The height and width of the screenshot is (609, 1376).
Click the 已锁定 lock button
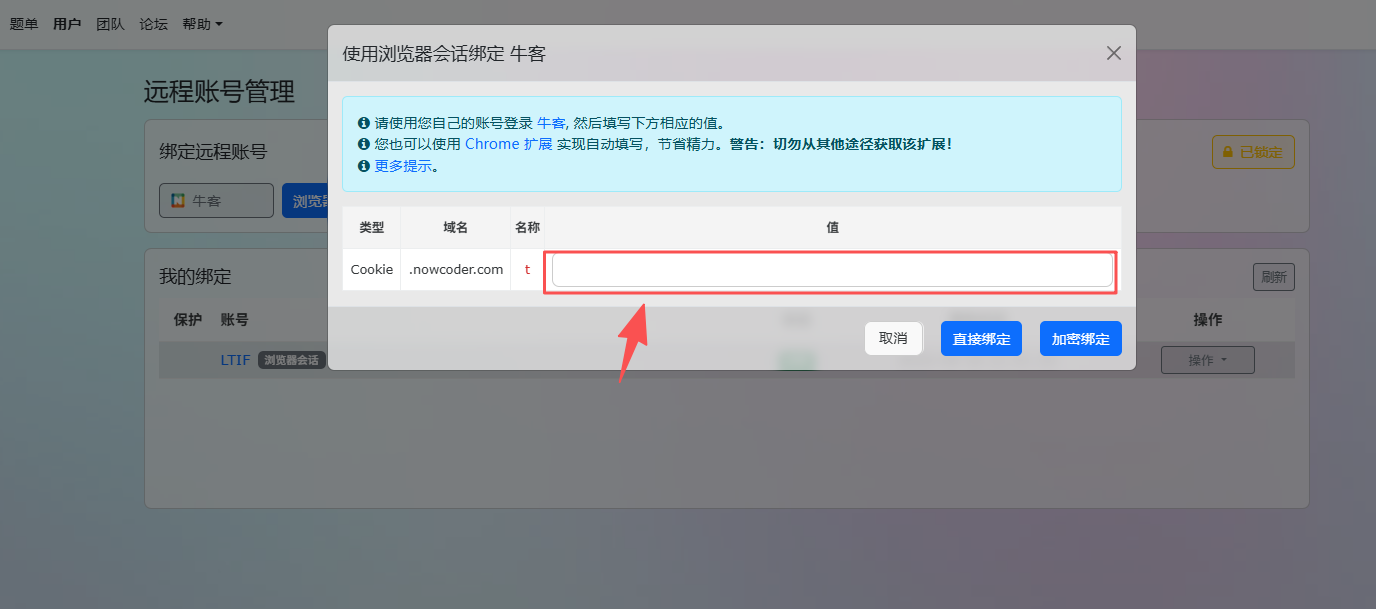1253,152
